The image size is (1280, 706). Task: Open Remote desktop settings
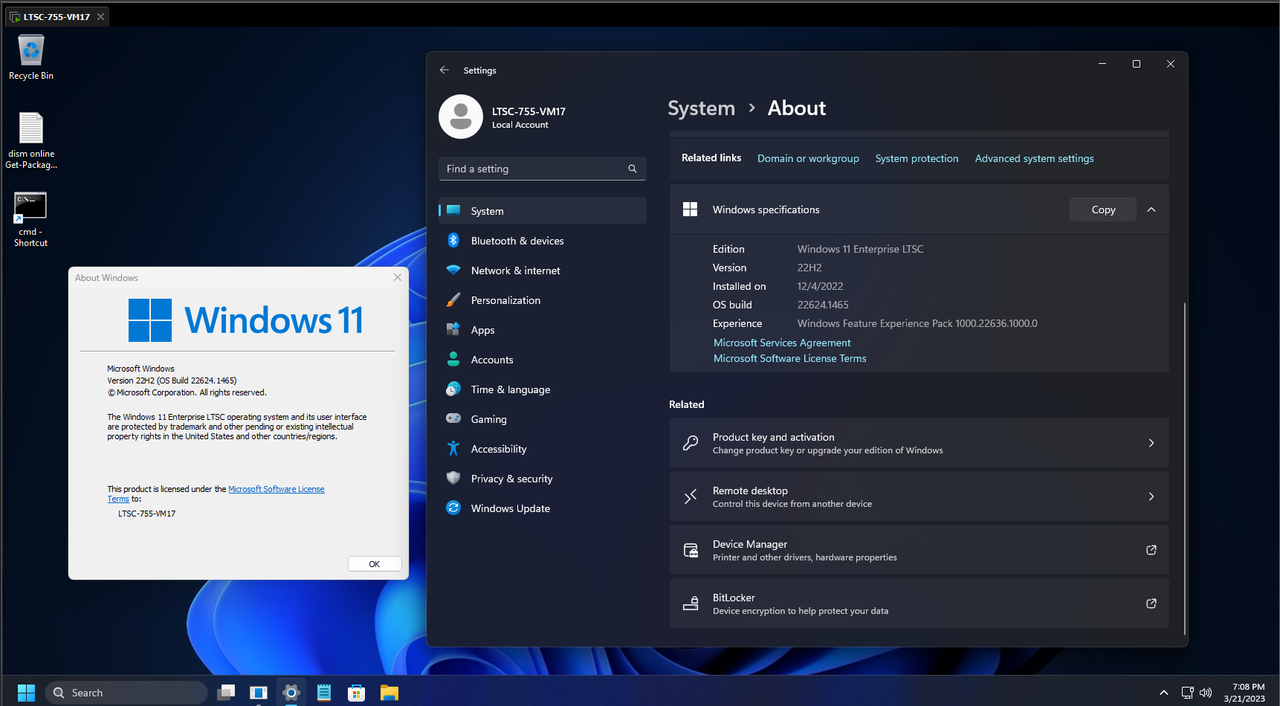click(x=919, y=497)
